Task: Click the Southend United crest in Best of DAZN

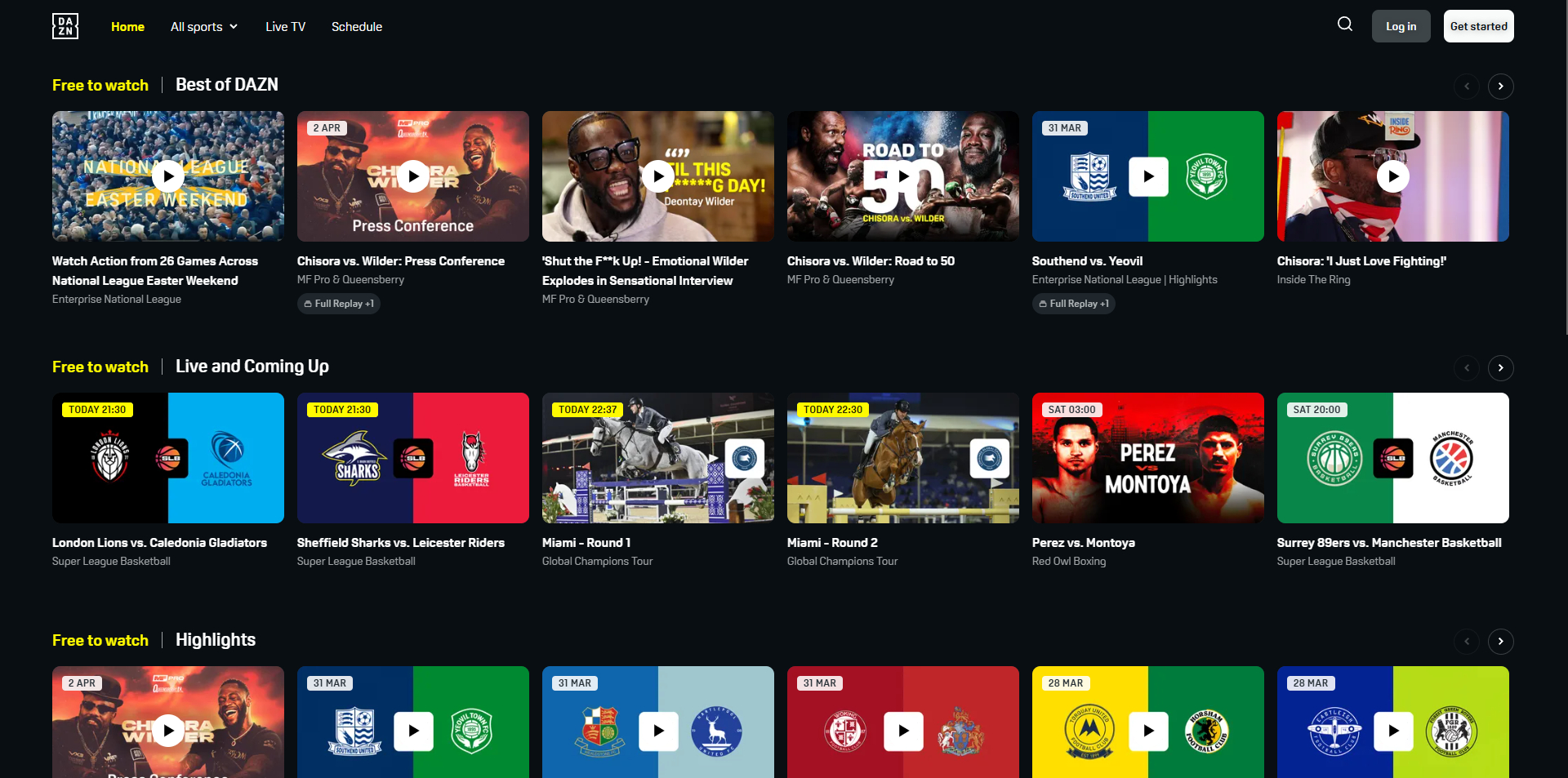Action: click(1090, 176)
